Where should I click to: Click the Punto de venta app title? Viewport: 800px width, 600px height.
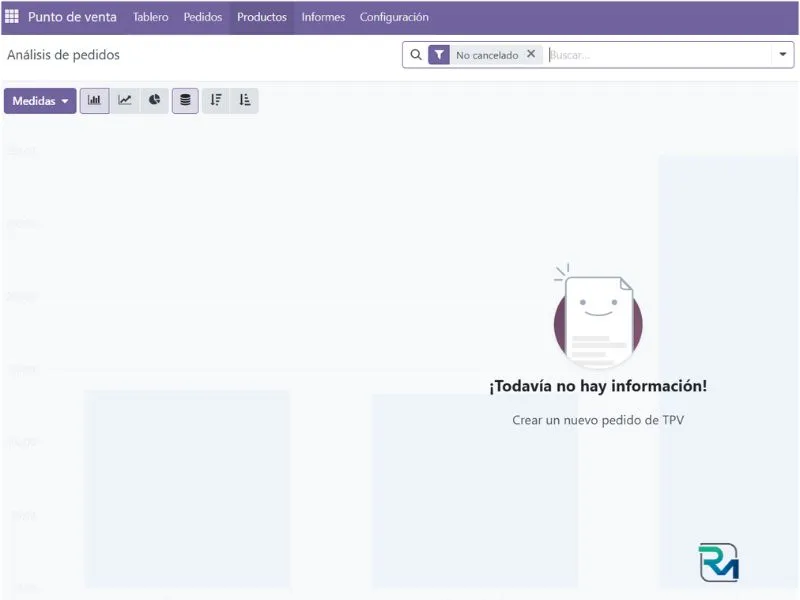point(72,17)
